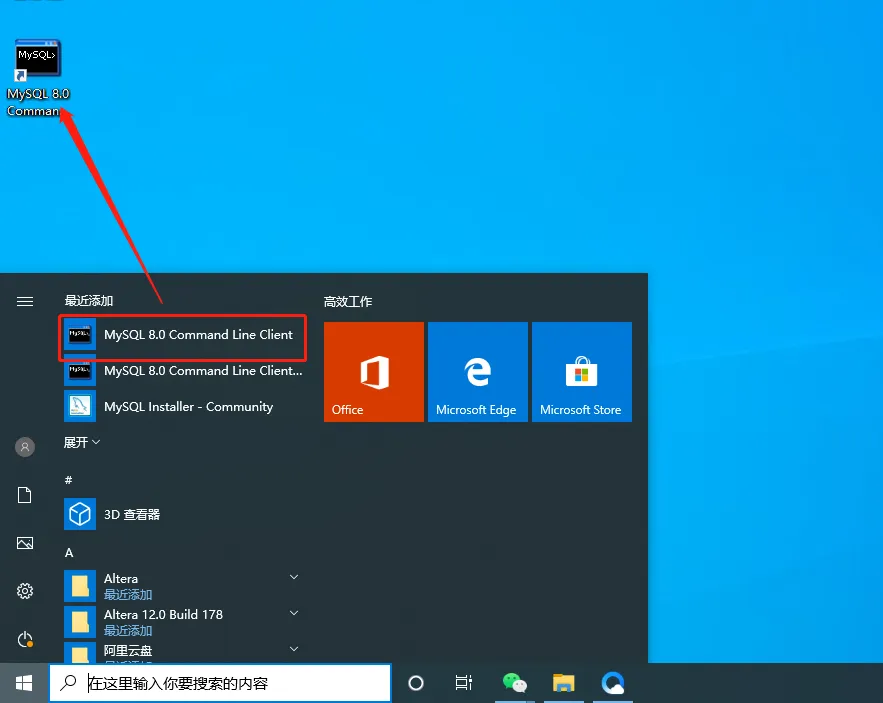This screenshot has width=883, height=703.
Task: Click the Power icon in Start sidebar
Action: (25, 639)
